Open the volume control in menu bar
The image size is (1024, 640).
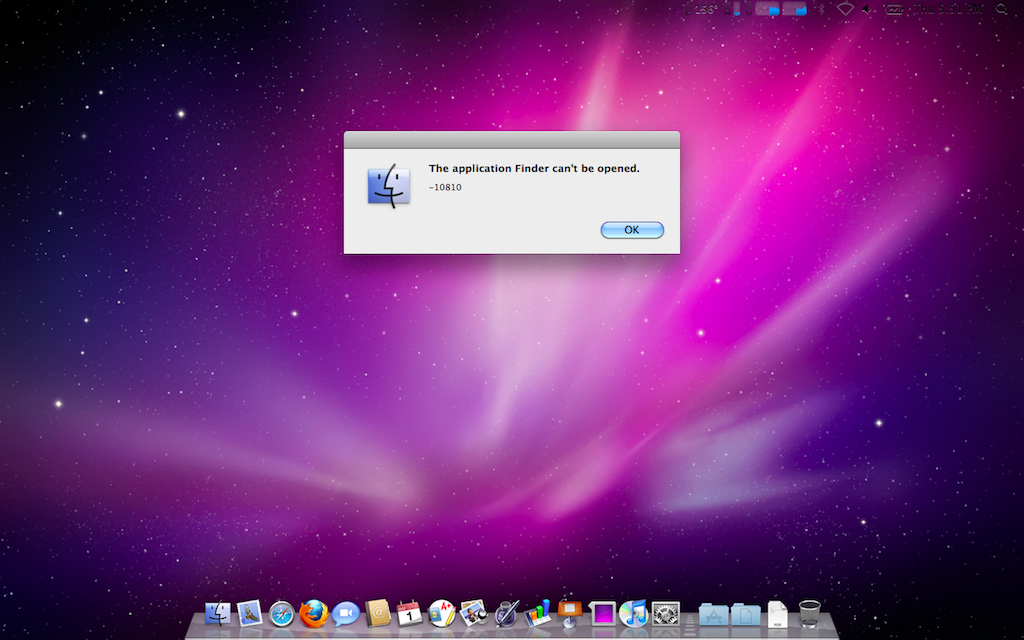[868, 9]
